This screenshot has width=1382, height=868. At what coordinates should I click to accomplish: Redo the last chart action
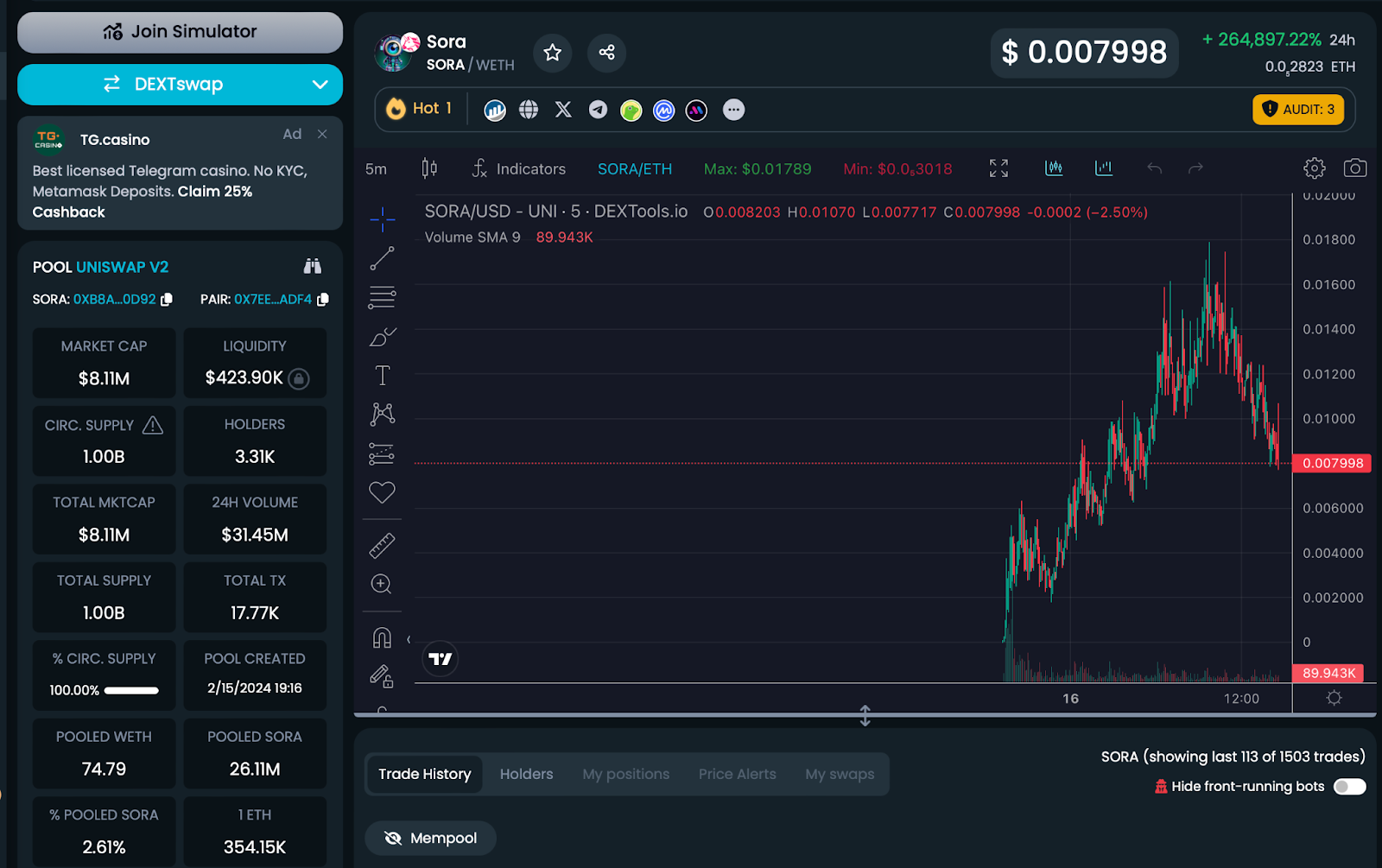(1195, 168)
